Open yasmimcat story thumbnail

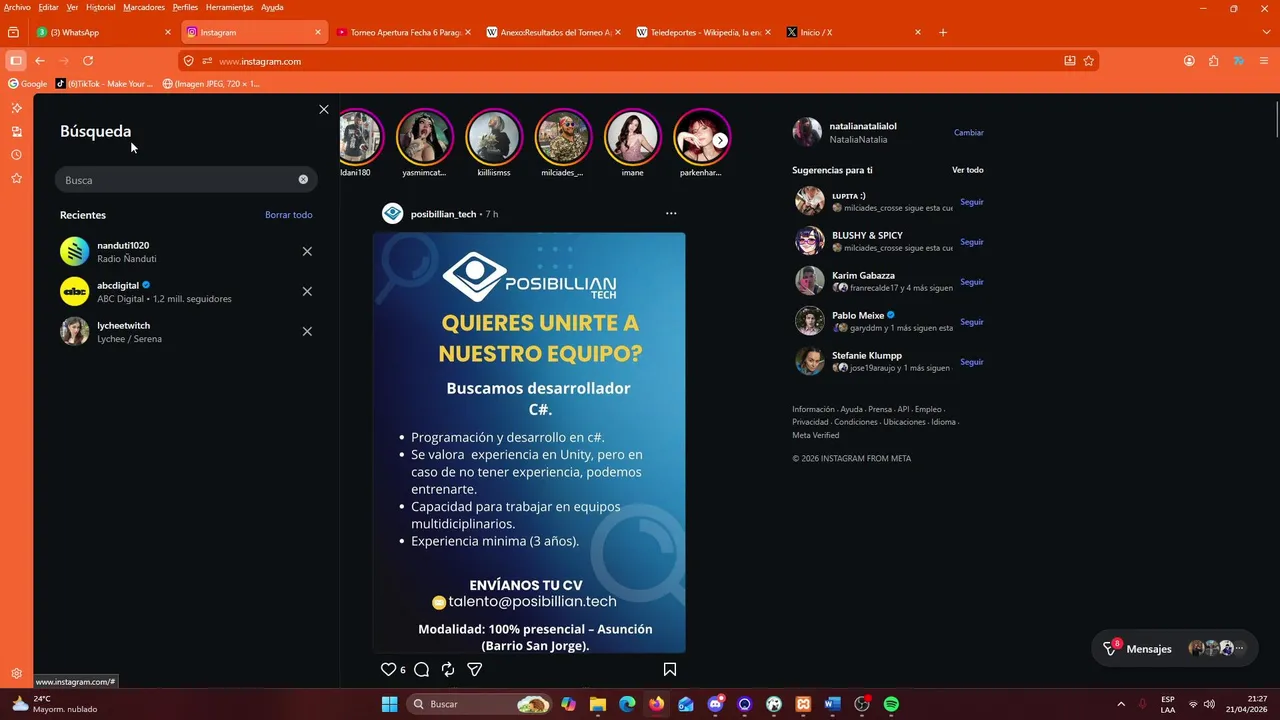click(x=425, y=137)
